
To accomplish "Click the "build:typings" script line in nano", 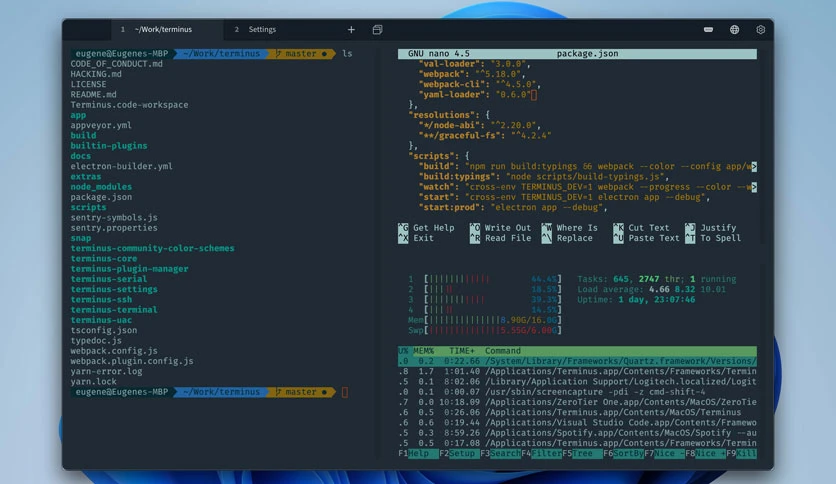I will 543,176.
